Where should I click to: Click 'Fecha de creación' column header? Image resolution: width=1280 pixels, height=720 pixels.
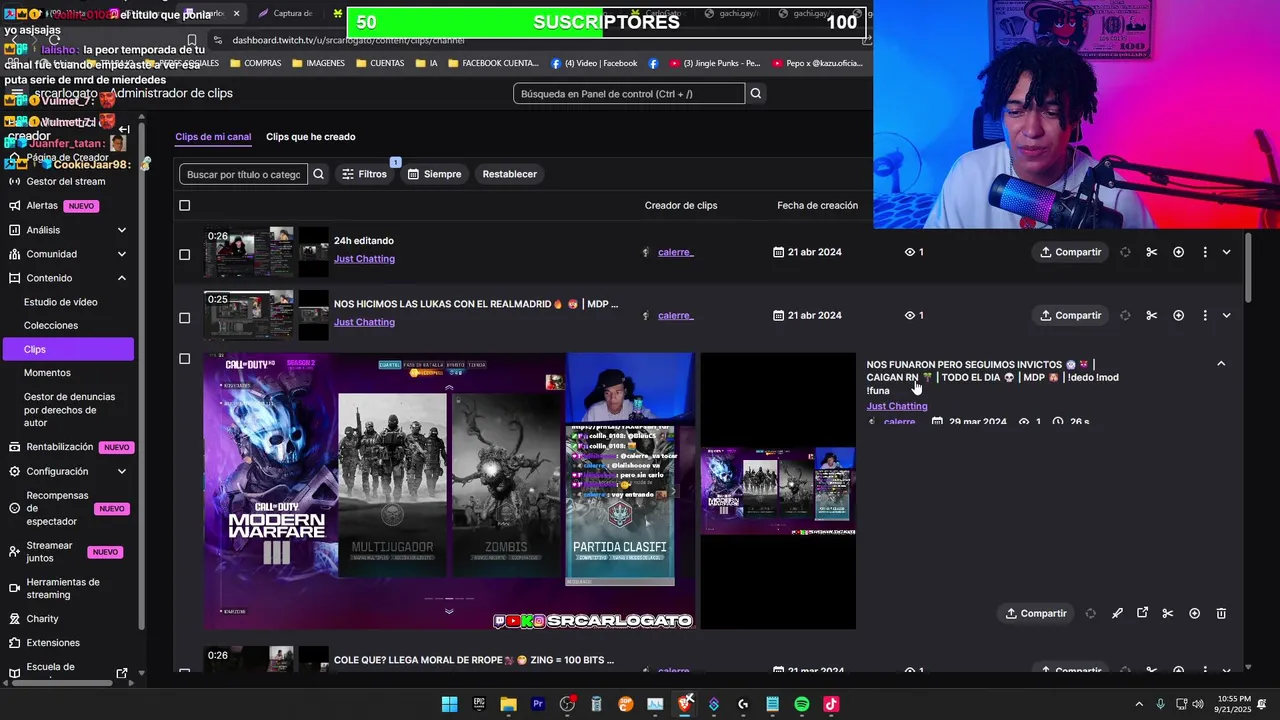tap(817, 205)
